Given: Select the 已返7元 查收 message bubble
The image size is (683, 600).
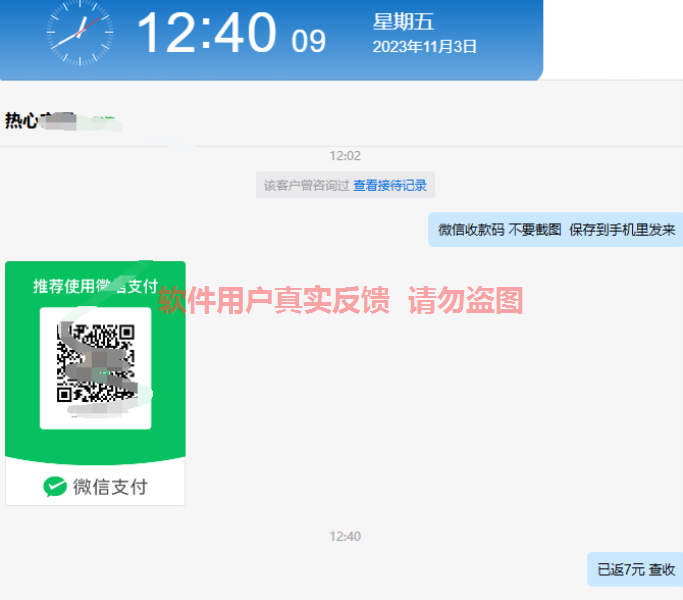Looking at the screenshot, I should click(x=636, y=569).
